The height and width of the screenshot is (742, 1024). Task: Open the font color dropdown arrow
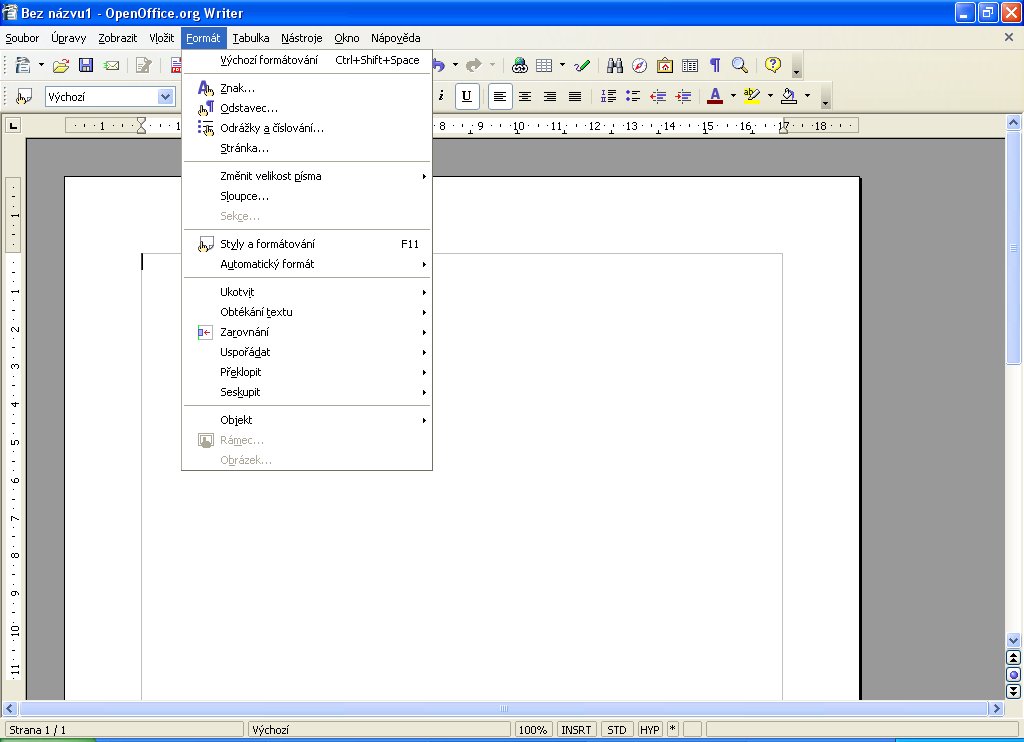[733, 97]
